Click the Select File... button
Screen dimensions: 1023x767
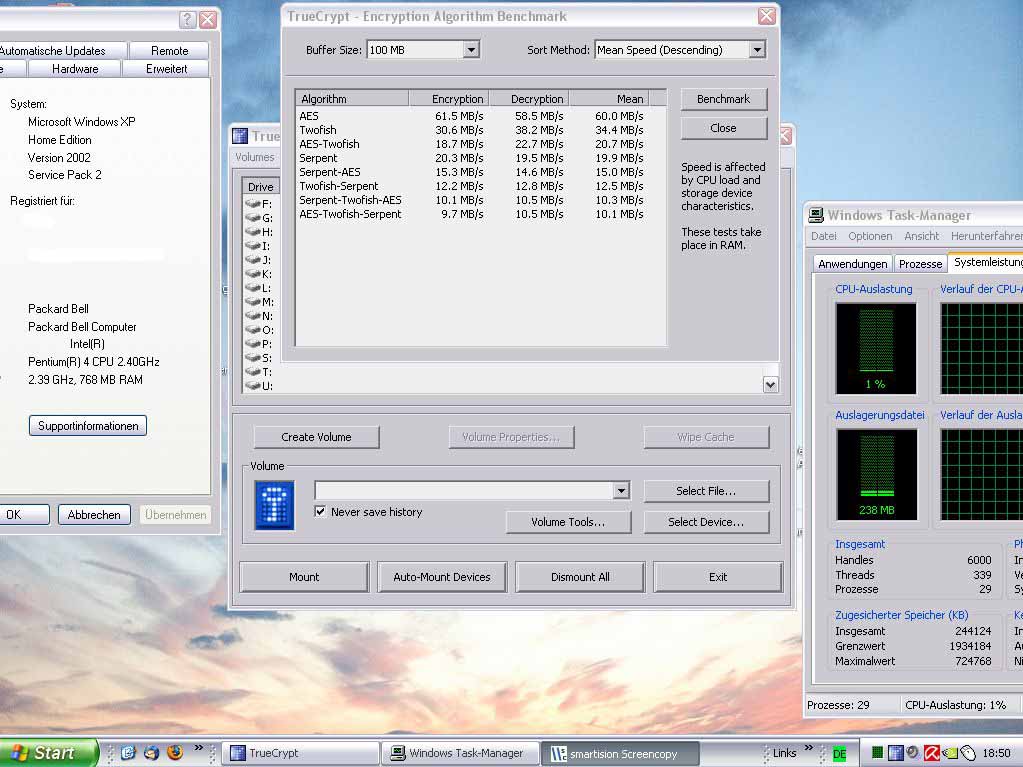(x=706, y=490)
